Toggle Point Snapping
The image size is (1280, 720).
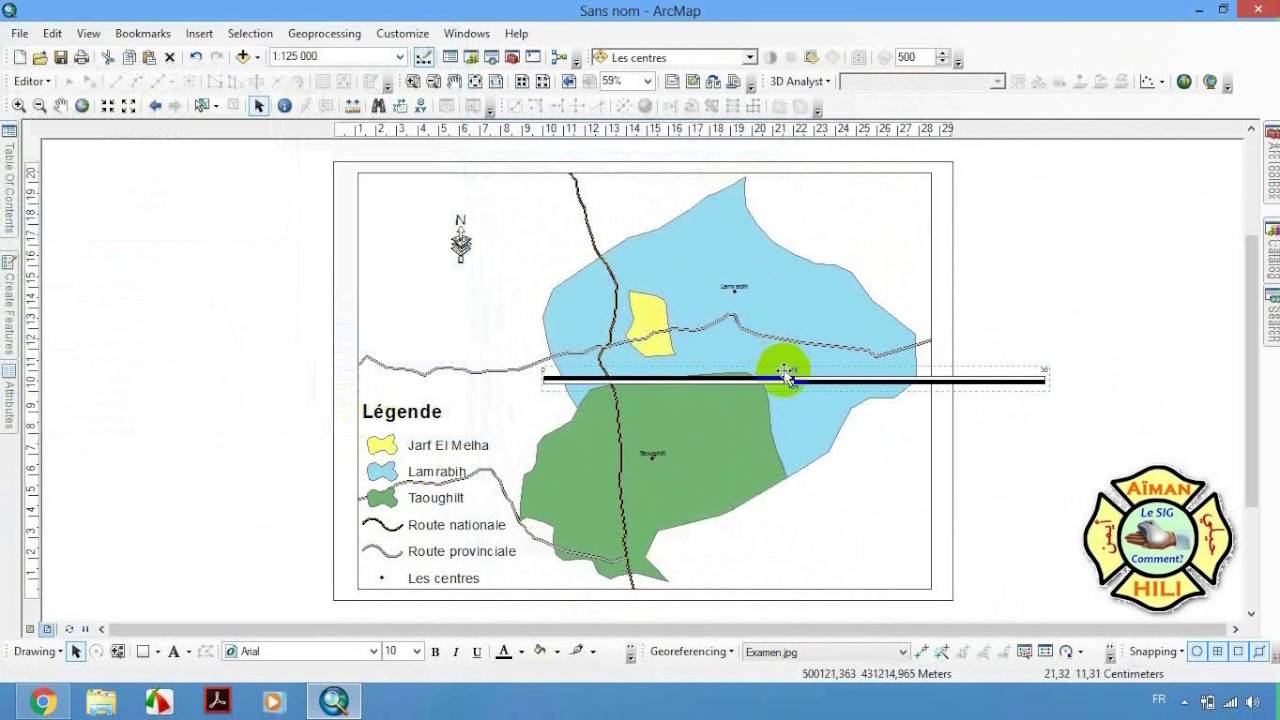point(1197,652)
